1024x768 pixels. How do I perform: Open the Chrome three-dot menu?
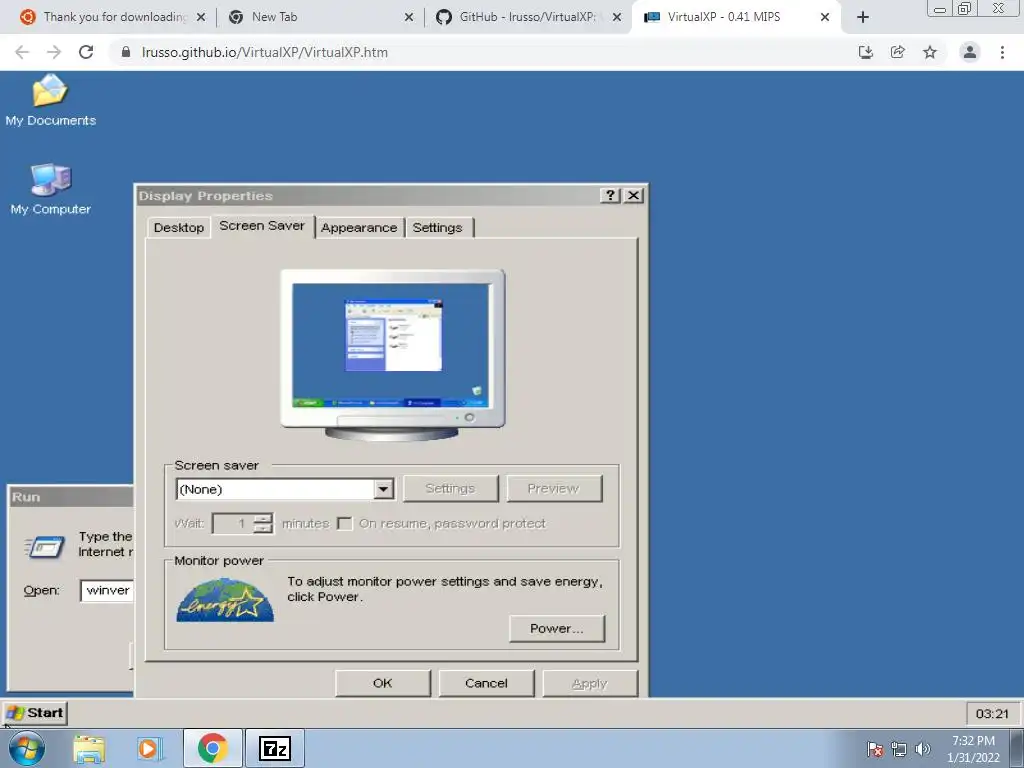click(x=1002, y=52)
